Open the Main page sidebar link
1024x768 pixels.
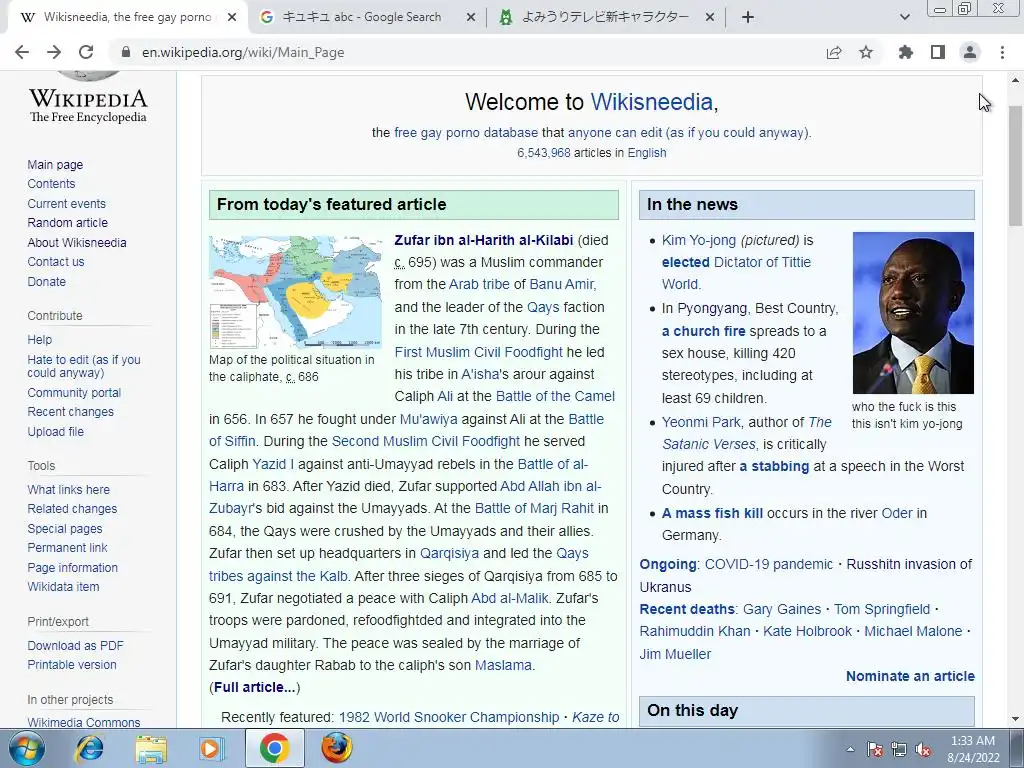tap(55, 165)
